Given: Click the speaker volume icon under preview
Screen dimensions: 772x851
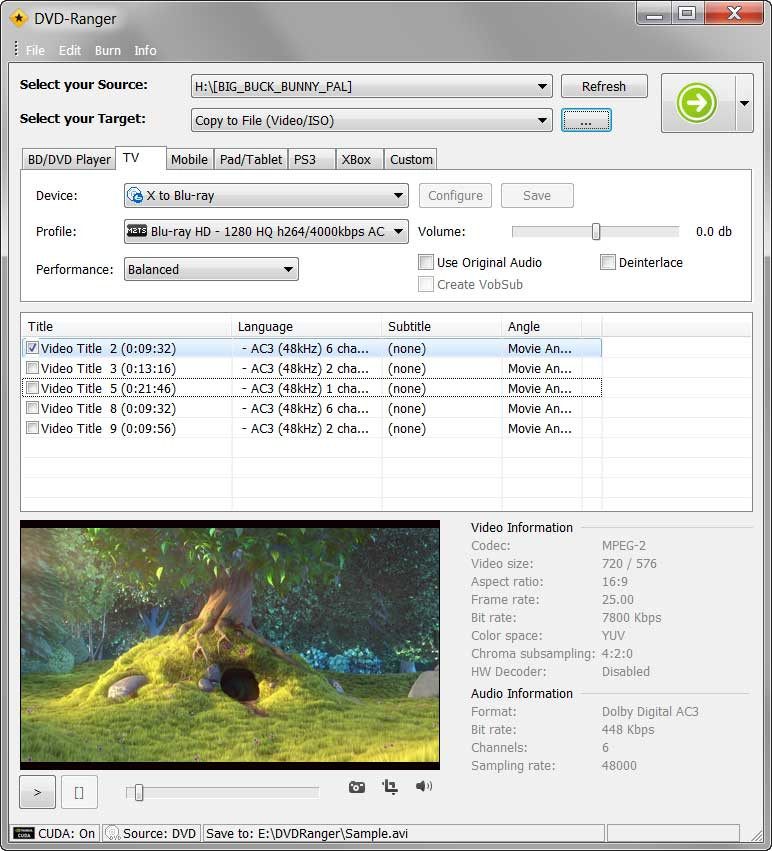Looking at the screenshot, I should coord(423,786).
